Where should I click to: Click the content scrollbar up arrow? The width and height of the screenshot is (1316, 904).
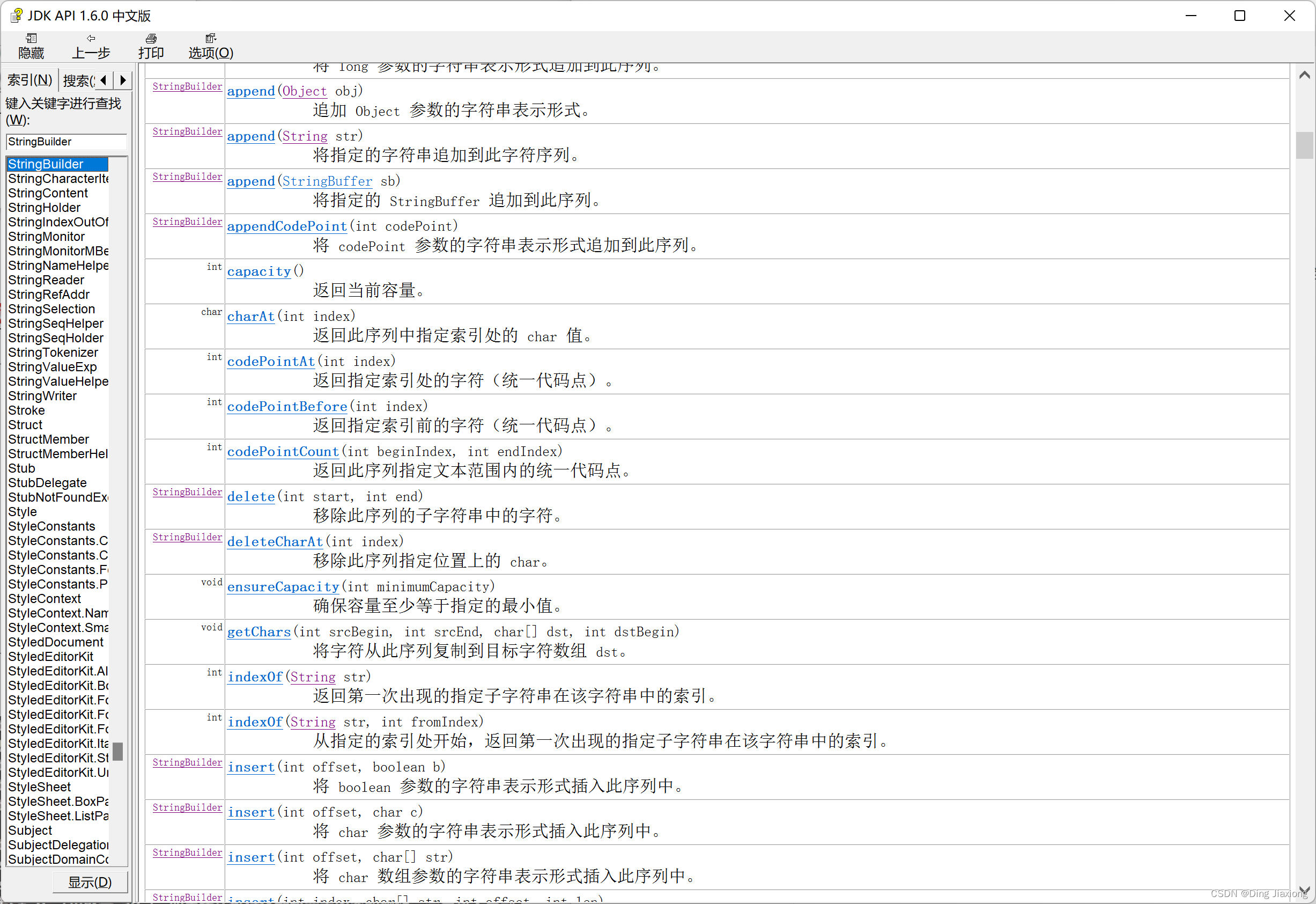tap(1304, 75)
